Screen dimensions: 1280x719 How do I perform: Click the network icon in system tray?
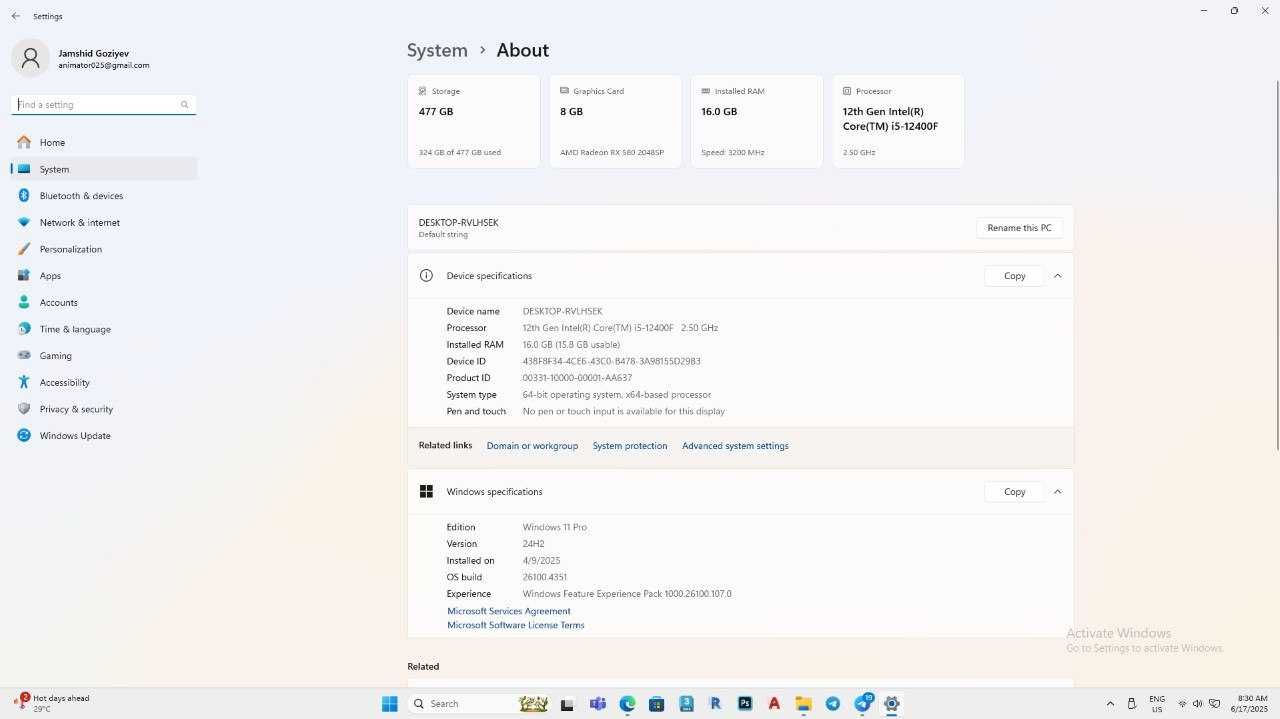pyautogui.click(x=1182, y=704)
